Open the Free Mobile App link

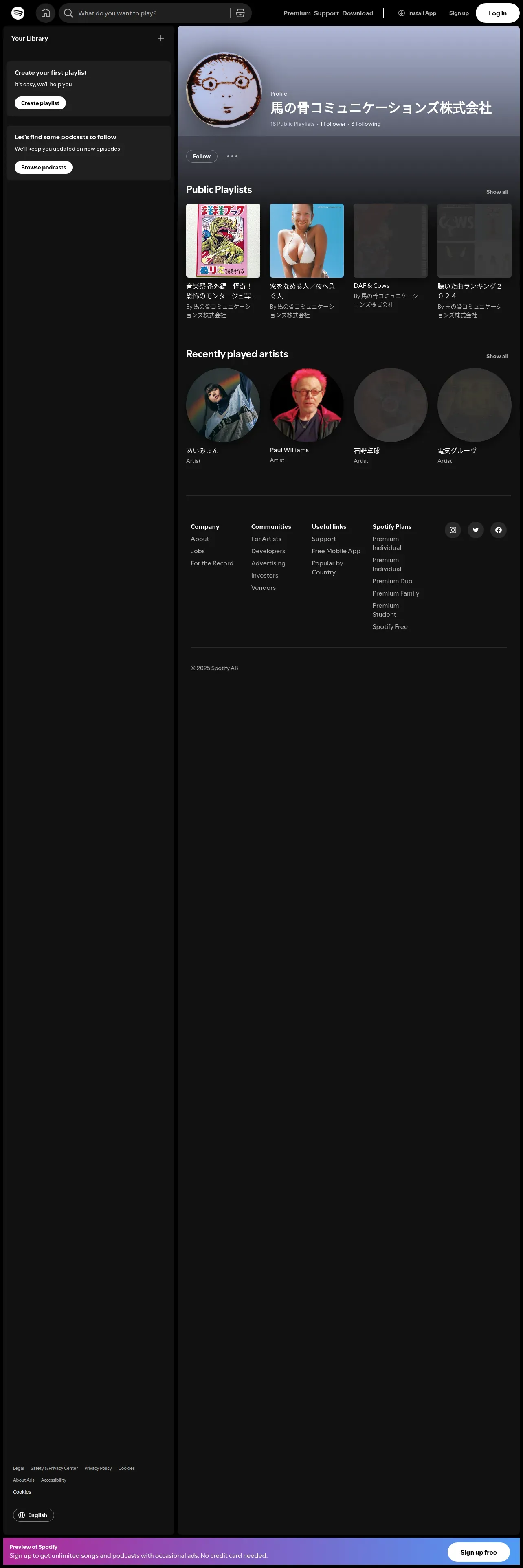pos(336,551)
